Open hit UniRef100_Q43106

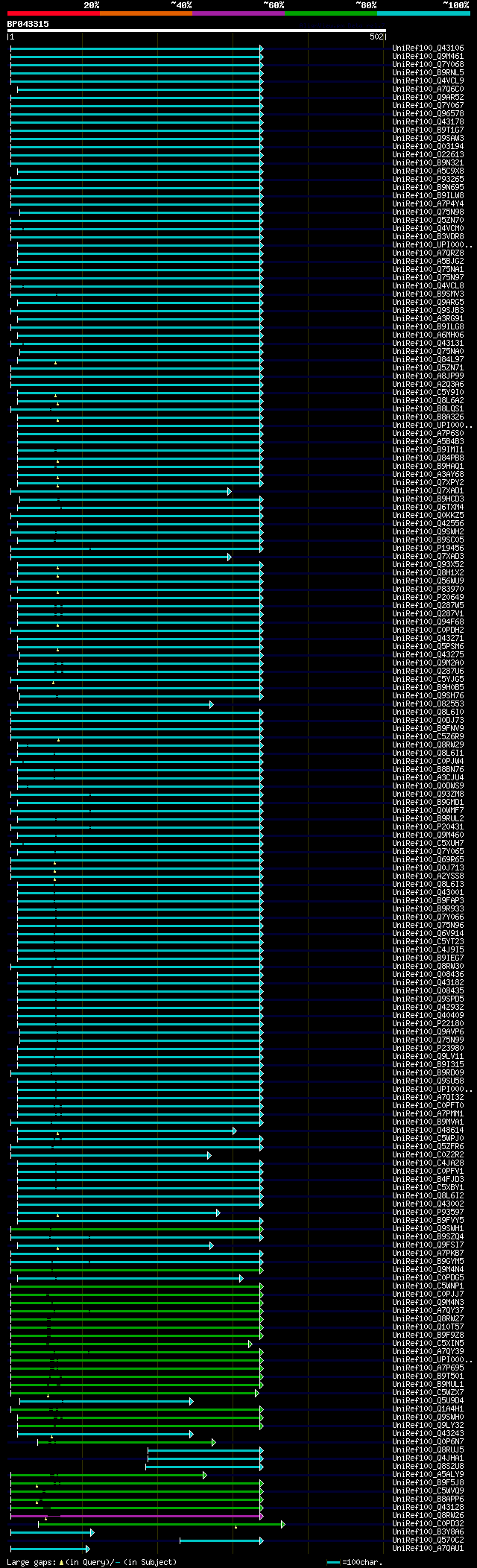coord(428,48)
